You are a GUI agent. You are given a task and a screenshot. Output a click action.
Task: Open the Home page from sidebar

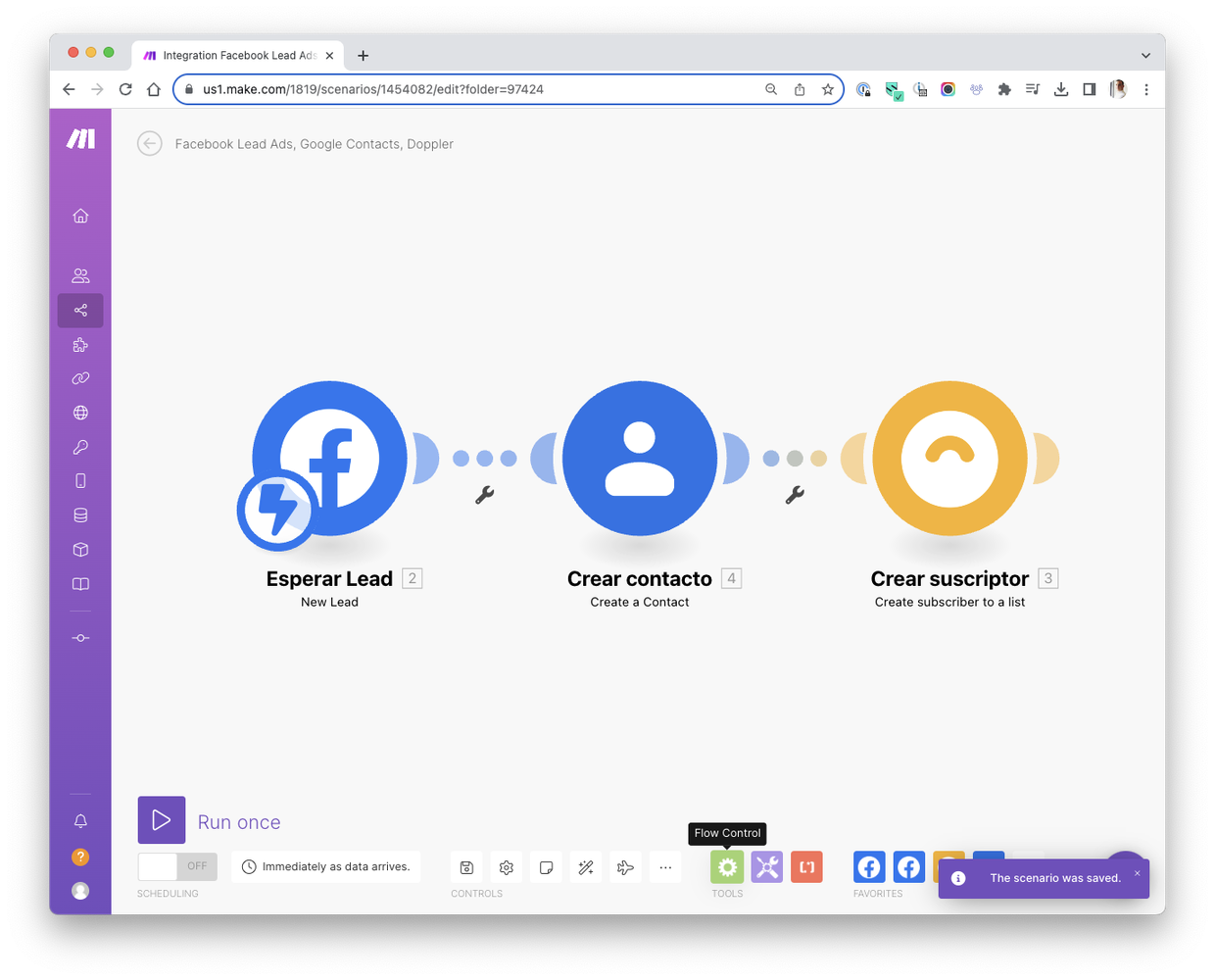[80, 216]
